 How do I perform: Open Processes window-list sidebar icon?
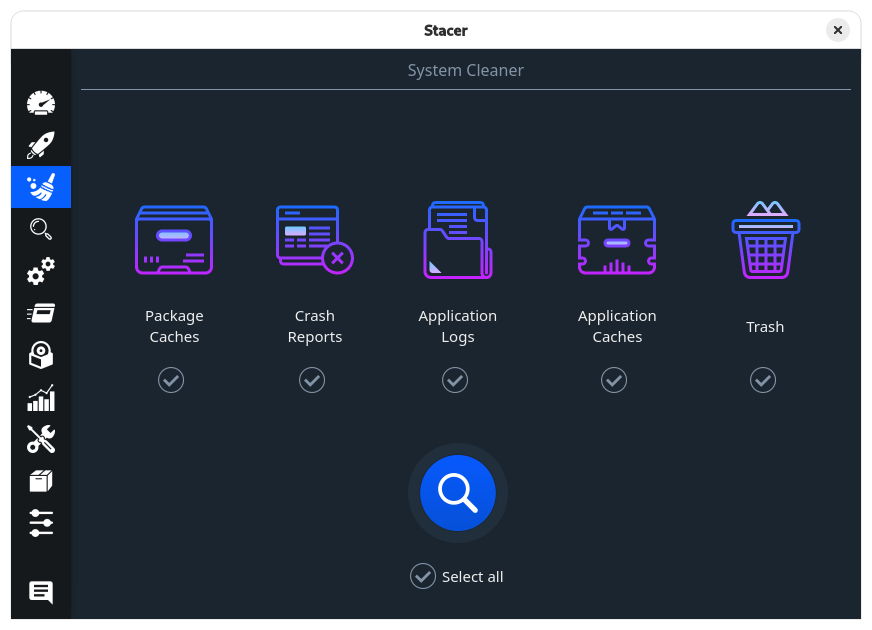point(41,313)
